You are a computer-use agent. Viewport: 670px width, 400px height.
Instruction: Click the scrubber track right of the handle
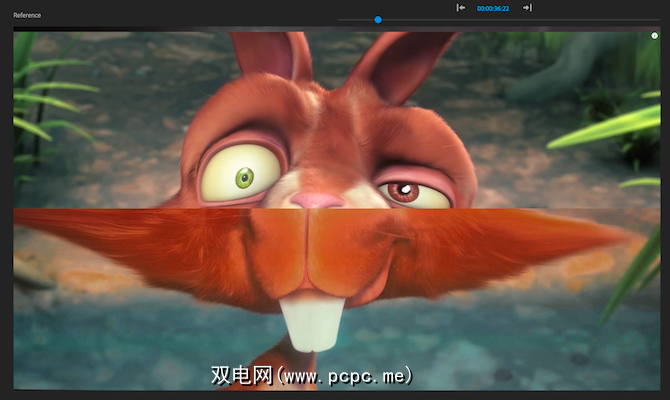450,19
